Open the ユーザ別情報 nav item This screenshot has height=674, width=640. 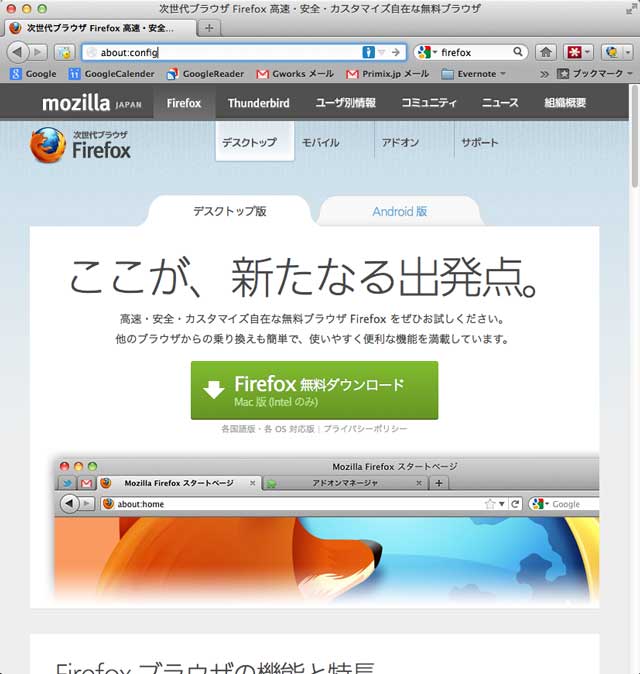coord(346,103)
